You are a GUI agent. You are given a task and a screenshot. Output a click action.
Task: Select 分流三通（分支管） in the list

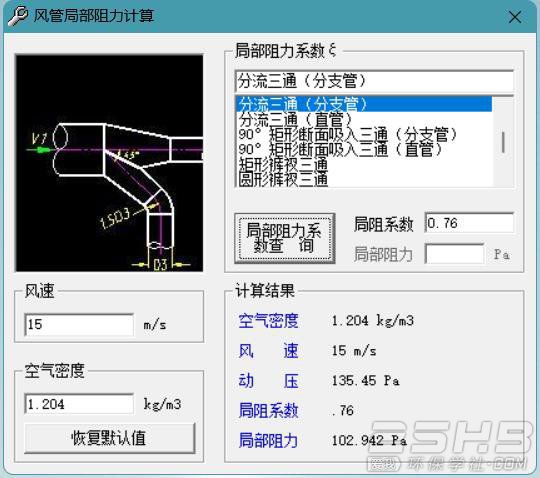(364, 104)
